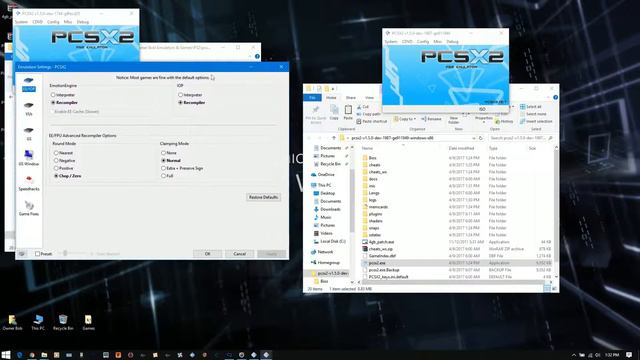Open the Action Center notification icon
Image resolution: width=640 pixels, height=360 pixels.
(629, 355)
